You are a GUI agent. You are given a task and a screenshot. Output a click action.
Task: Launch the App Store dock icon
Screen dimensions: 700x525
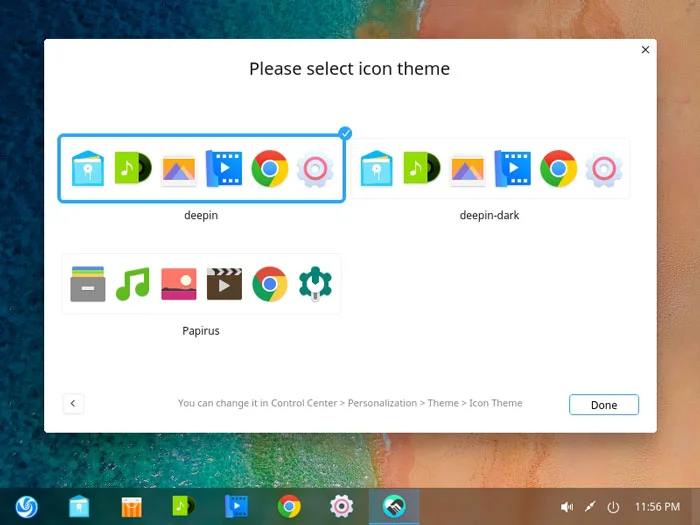click(x=132, y=507)
